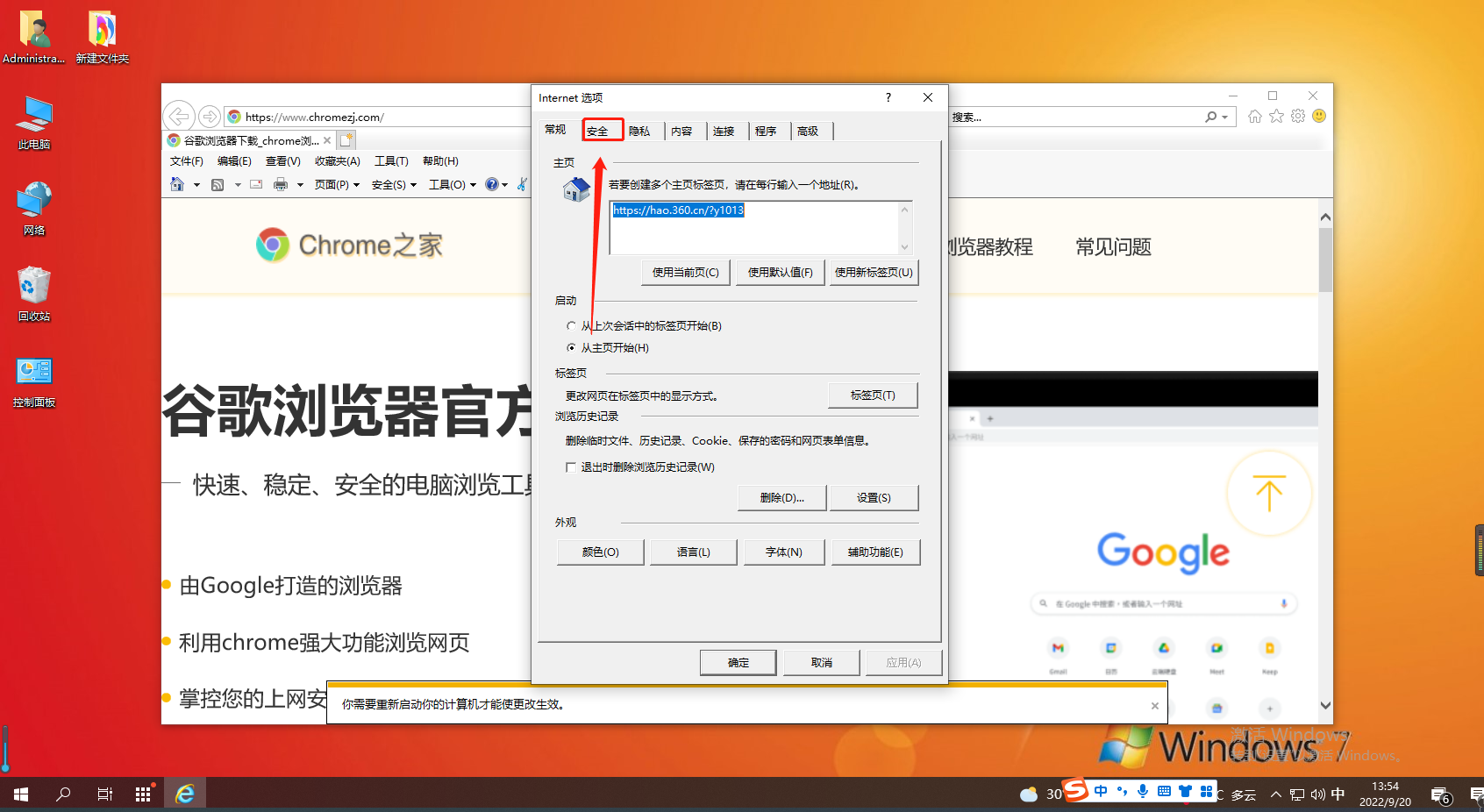
Task: Click the Home icon on IE toolbar
Action: click(177, 185)
